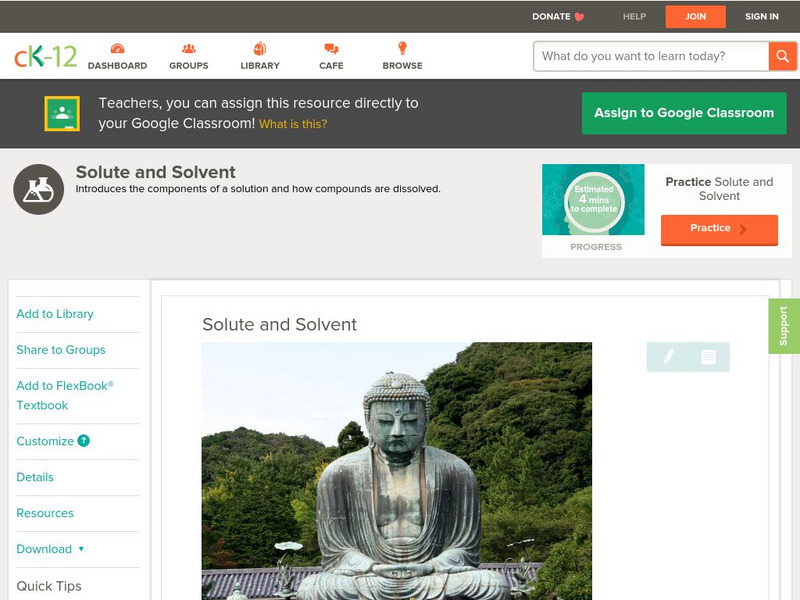Click the DONATE link

(551, 17)
